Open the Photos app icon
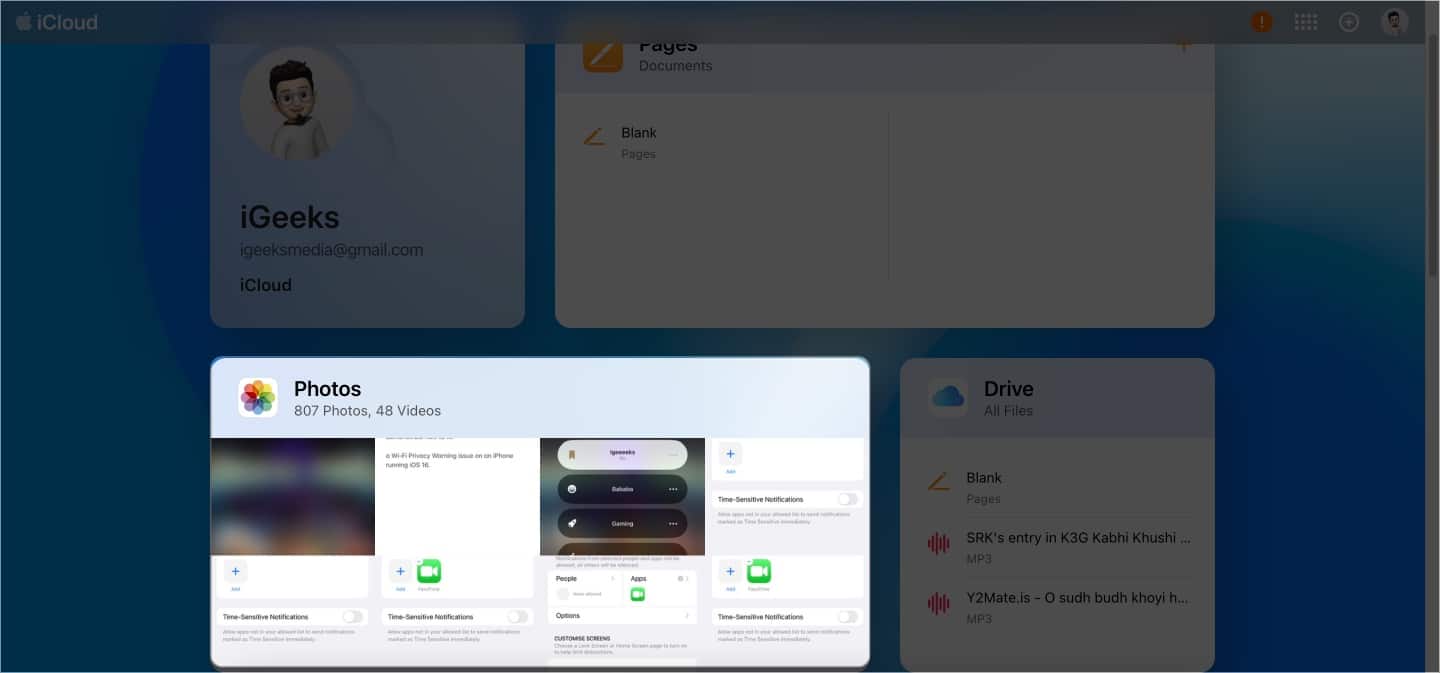The width and height of the screenshot is (1440, 673). (258, 397)
